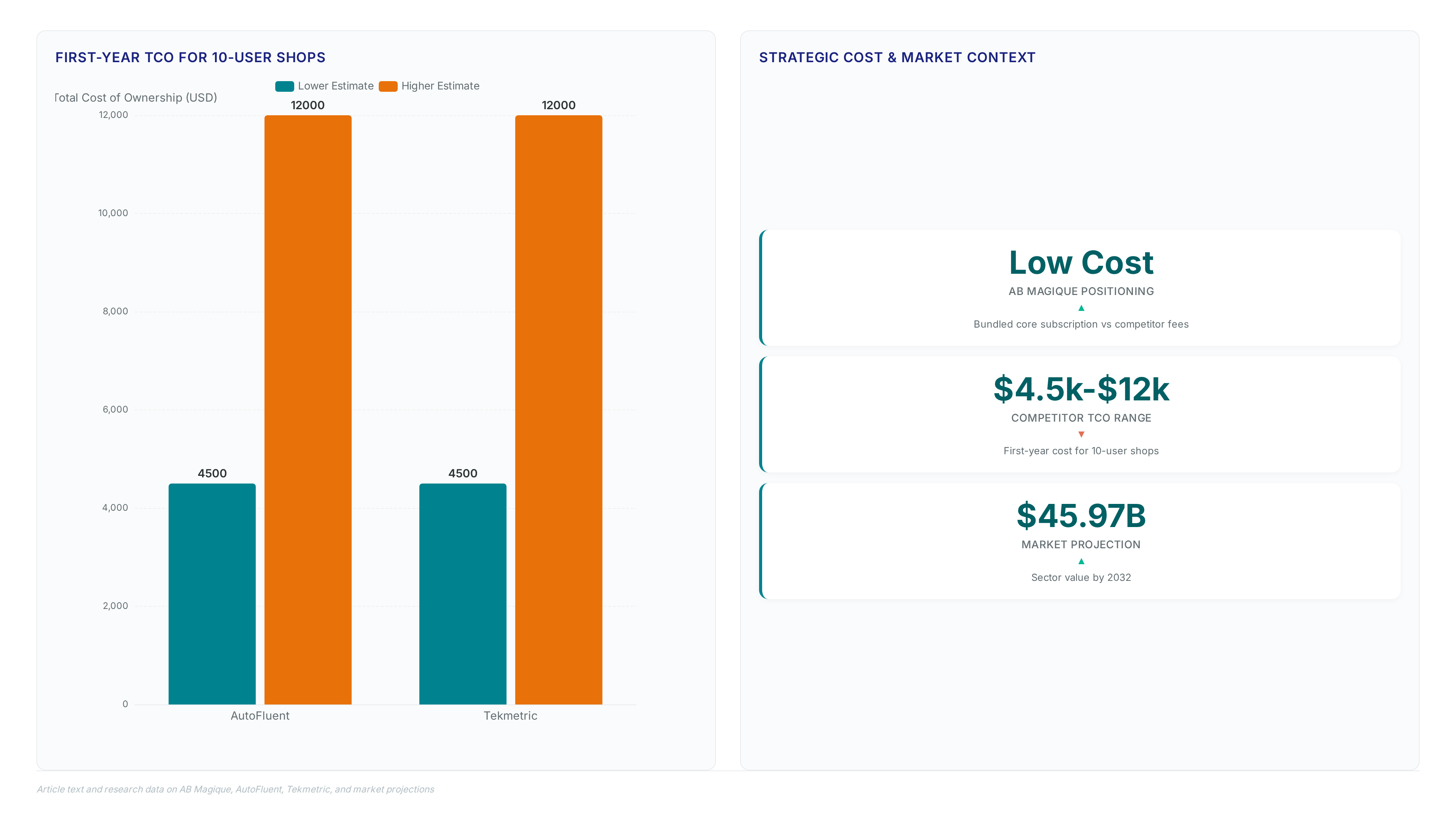The width and height of the screenshot is (1456, 819).
Task: Toggle the Higher Estimate legend label
Action: 440,86
